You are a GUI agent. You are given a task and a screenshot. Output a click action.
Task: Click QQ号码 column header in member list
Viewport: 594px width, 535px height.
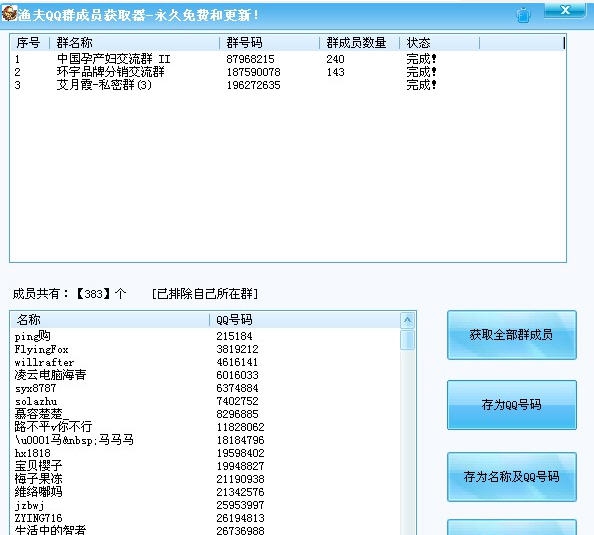305,320
